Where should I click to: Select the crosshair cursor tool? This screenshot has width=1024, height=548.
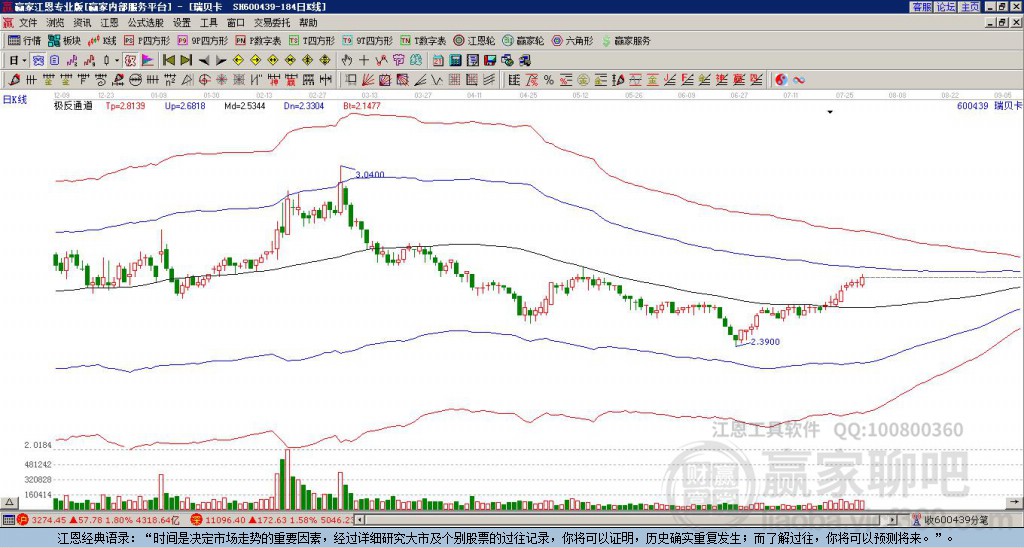364,61
